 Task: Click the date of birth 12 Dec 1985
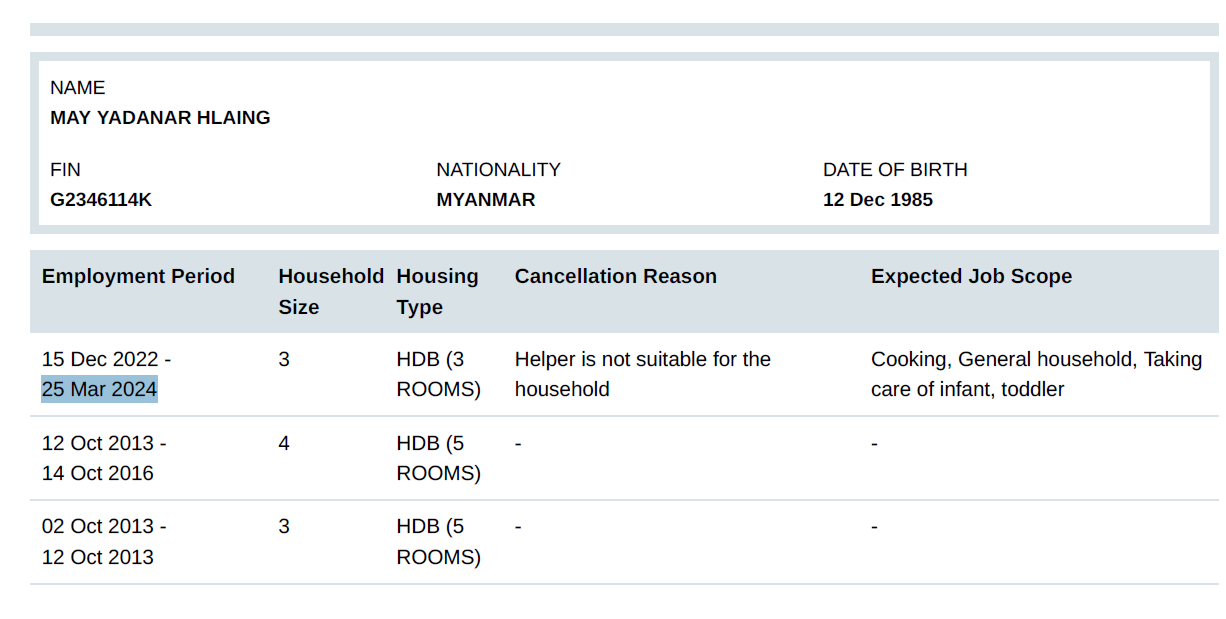coord(878,200)
